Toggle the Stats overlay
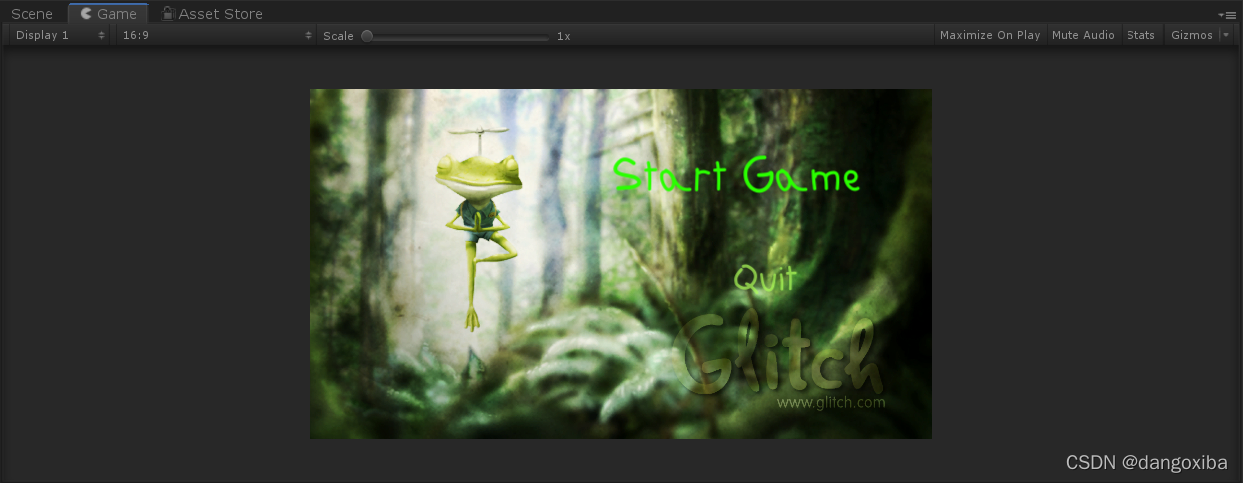The width and height of the screenshot is (1243, 483). pos(1141,35)
